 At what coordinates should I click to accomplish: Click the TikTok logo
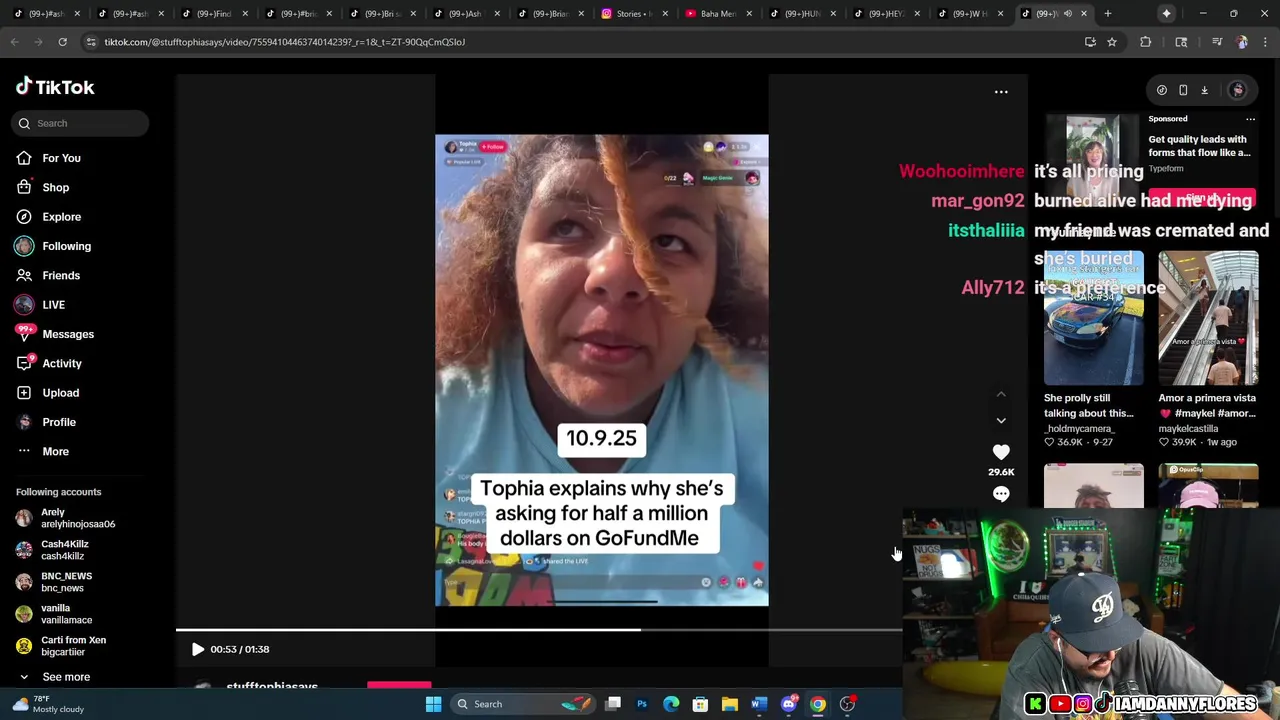coord(55,87)
